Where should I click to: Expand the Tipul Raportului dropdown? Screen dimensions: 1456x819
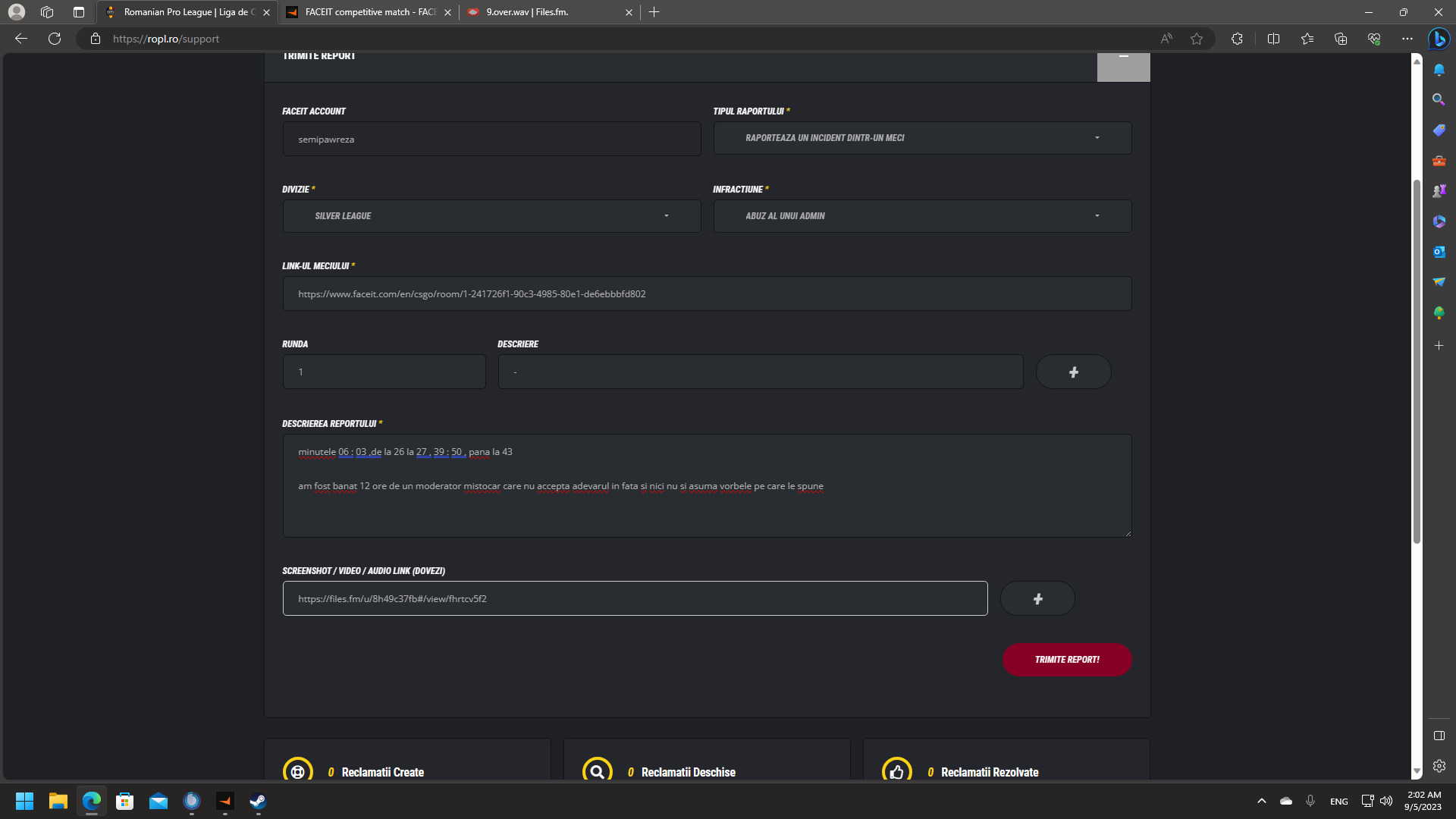922,138
